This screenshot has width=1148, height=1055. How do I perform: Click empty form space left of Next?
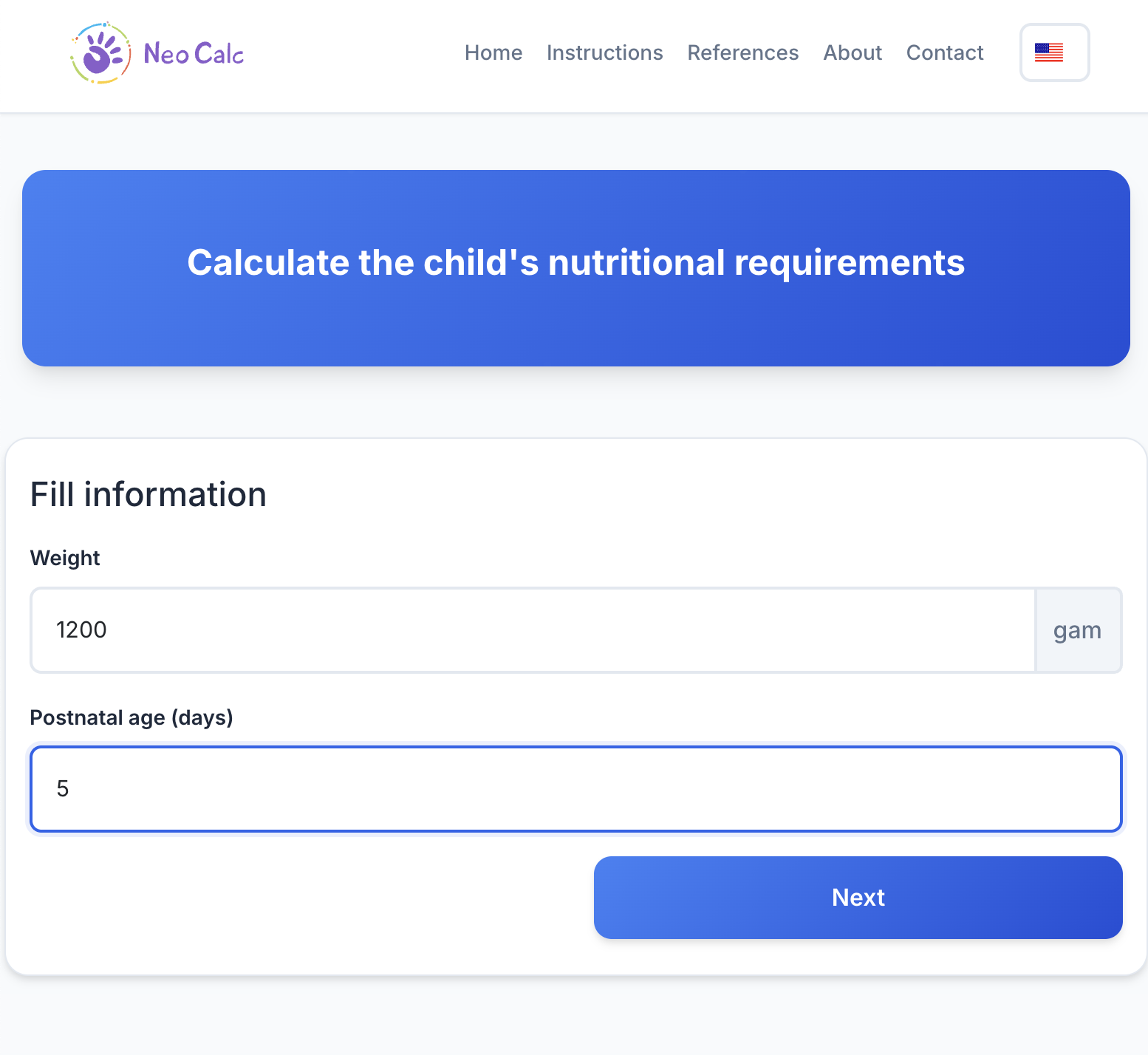click(x=310, y=898)
